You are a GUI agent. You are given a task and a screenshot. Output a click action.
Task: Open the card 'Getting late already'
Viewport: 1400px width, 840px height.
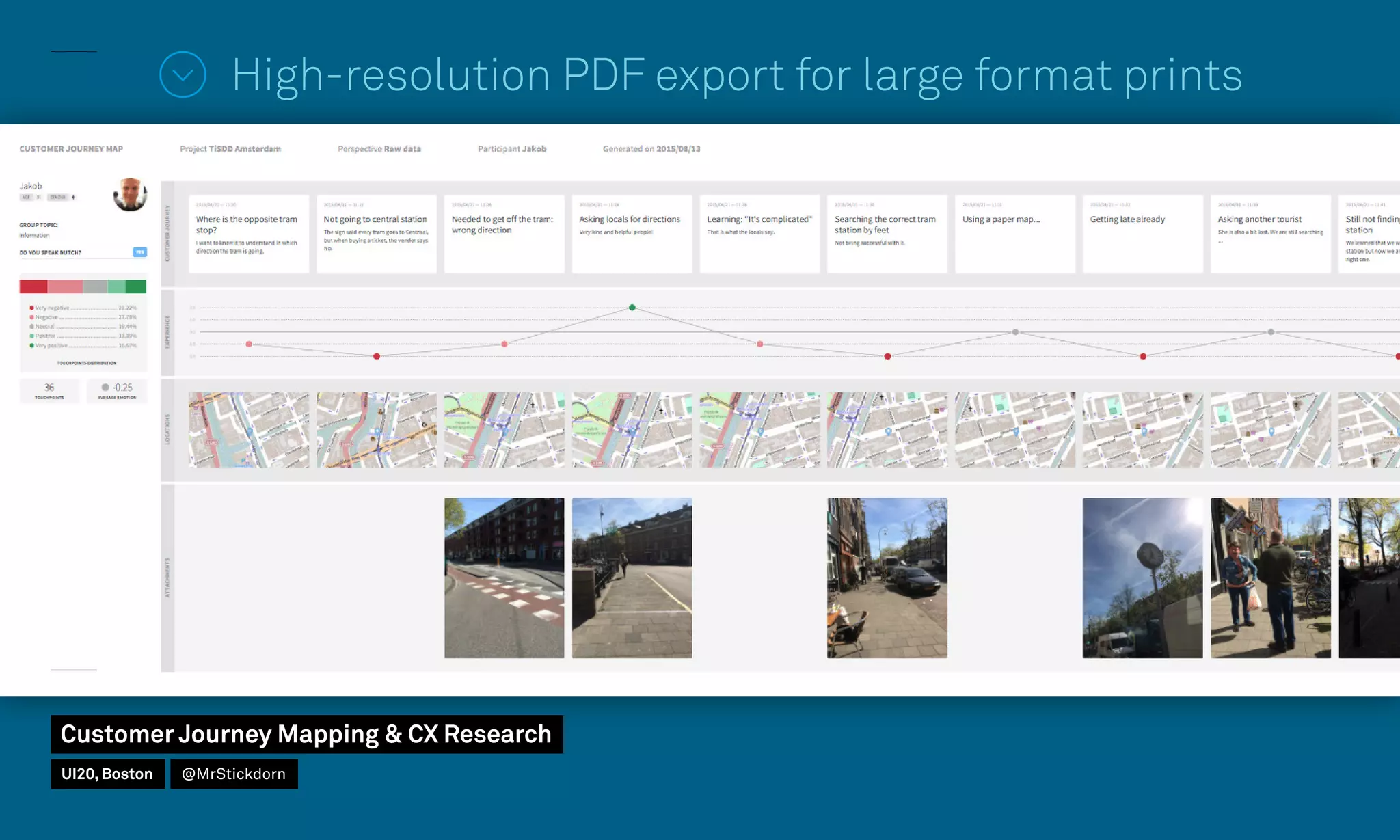[x=1143, y=234]
